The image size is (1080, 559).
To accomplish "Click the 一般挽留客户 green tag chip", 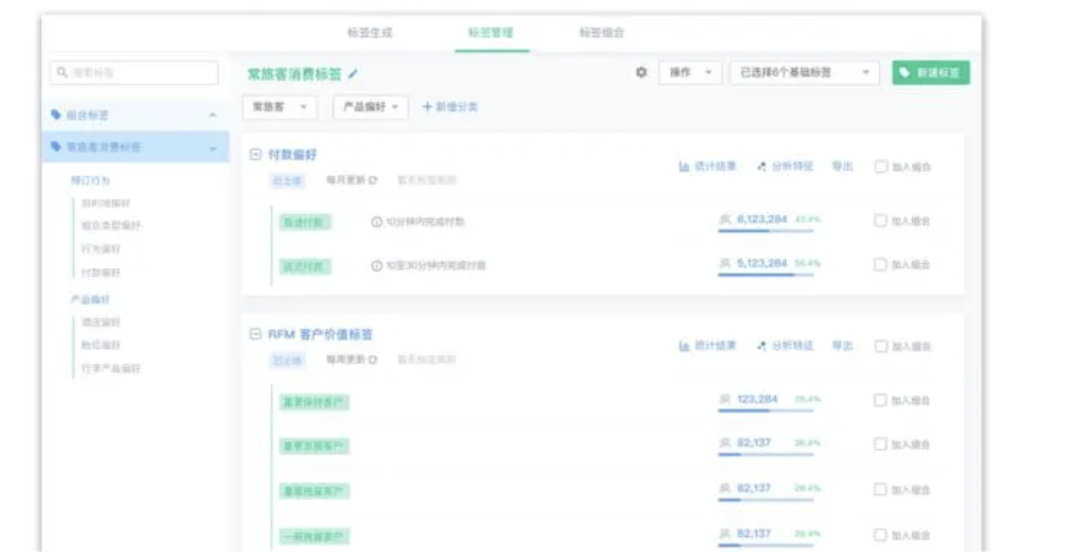I will pos(314,536).
